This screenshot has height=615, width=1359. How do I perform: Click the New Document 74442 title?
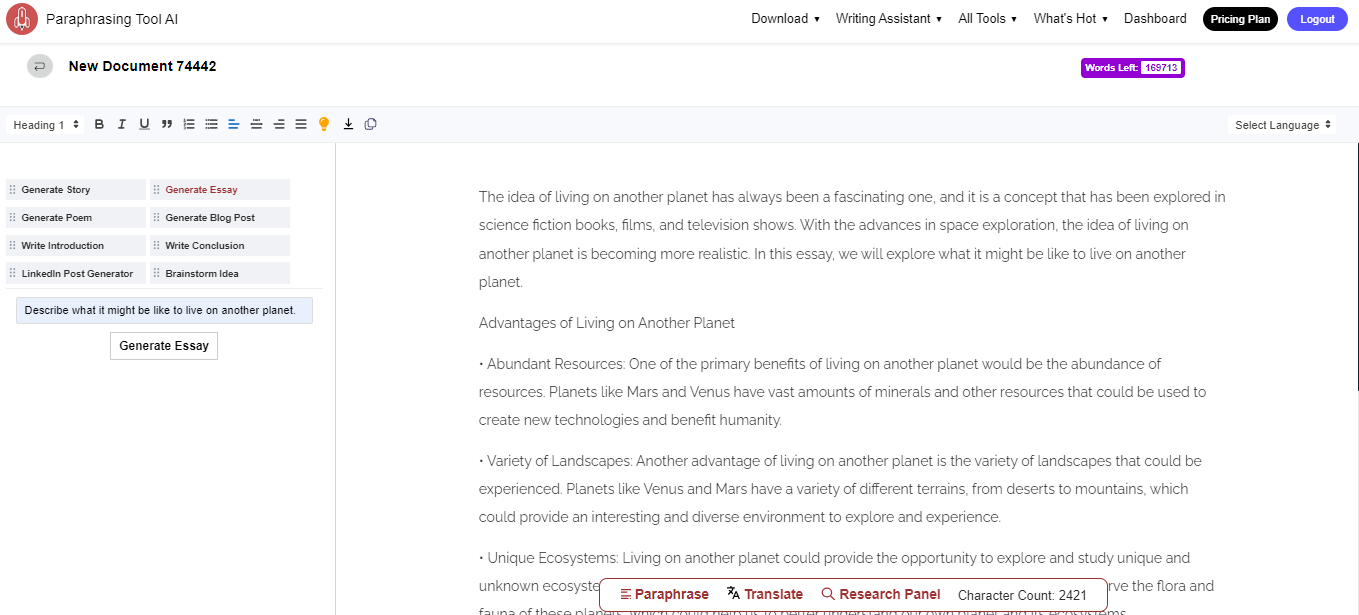pyautogui.click(x=142, y=66)
